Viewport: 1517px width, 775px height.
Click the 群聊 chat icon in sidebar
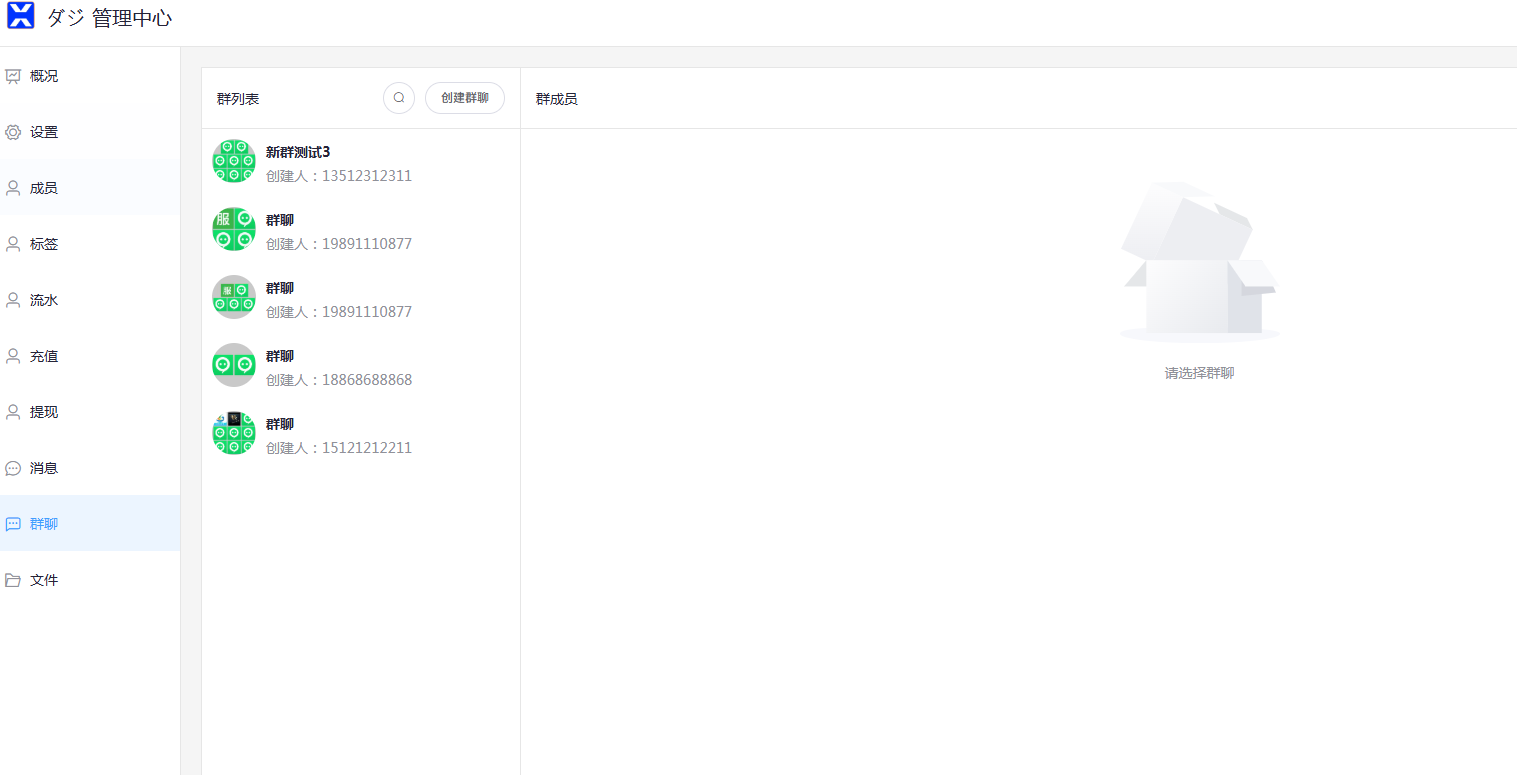click(13, 524)
